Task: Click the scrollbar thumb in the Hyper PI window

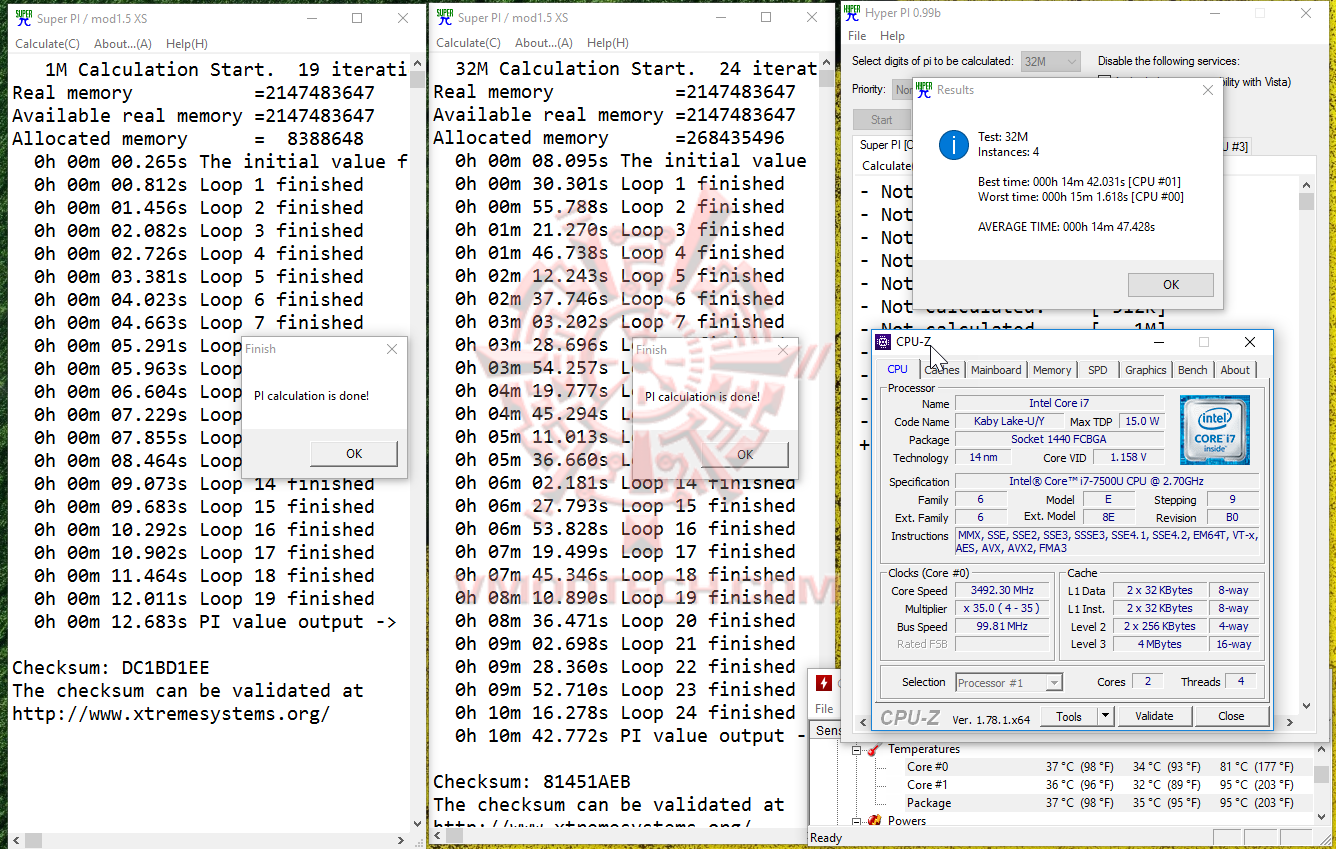Action: (x=1306, y=203)
